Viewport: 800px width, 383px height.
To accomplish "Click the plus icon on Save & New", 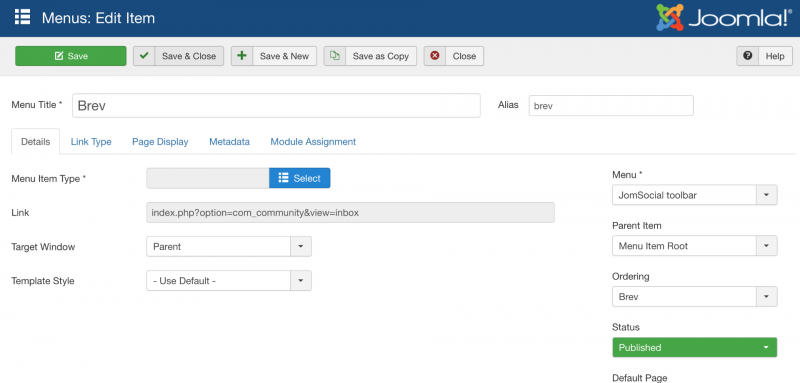I will coord(242,56).
